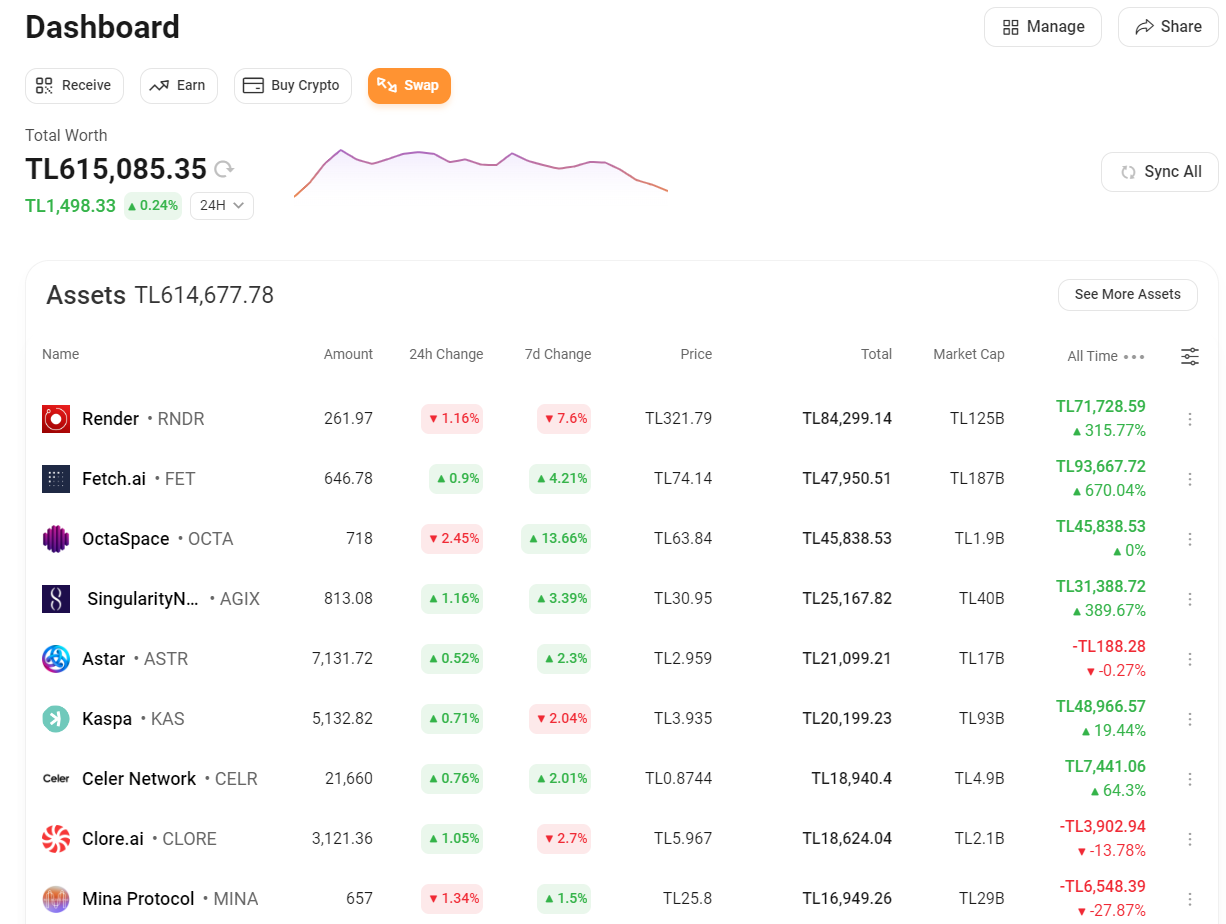Click the TL84,299.14 total for Render

tap(847, 419)
